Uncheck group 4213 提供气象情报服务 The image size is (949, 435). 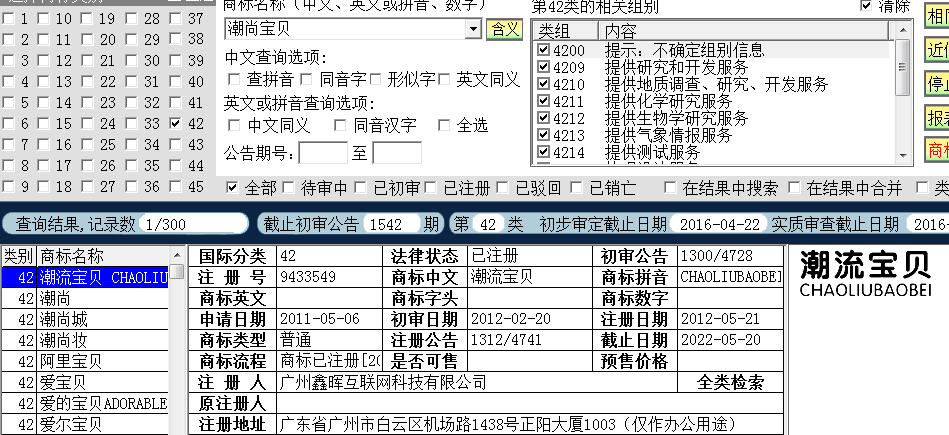543,134
